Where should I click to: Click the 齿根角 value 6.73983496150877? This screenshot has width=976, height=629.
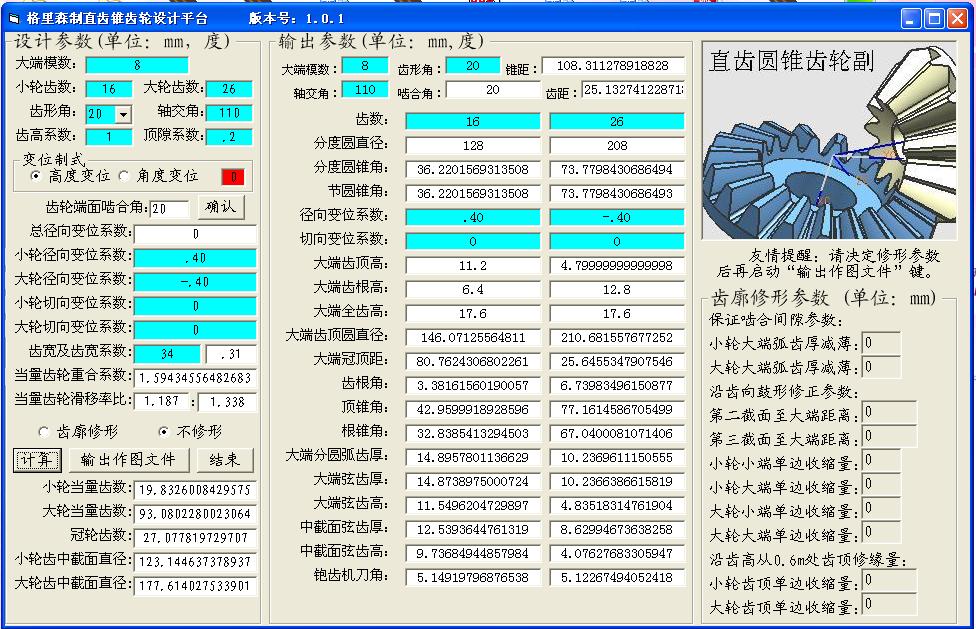click(617, 386)
